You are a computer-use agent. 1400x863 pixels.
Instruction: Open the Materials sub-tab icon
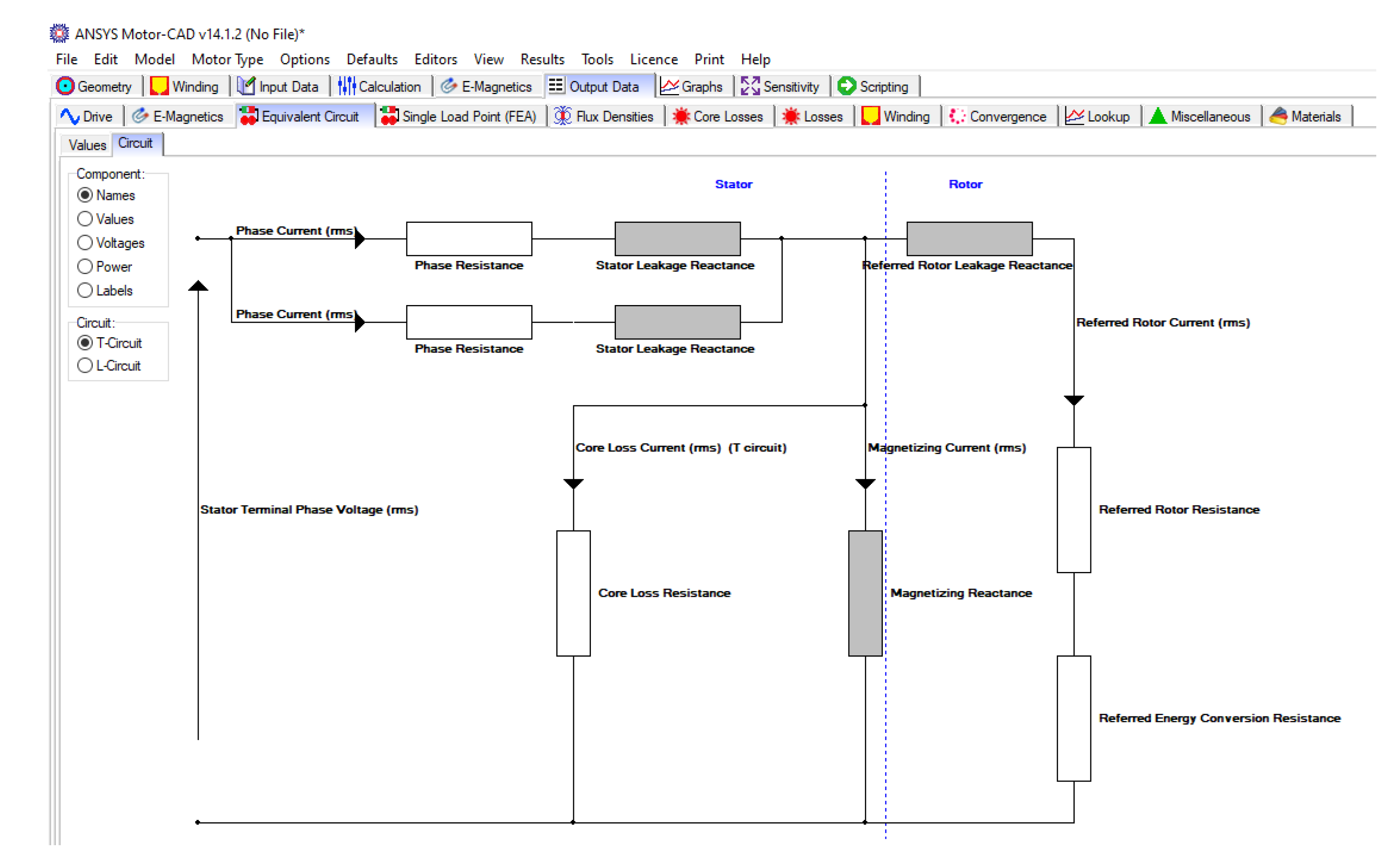pyautogui.click(x=1278, y=117)
